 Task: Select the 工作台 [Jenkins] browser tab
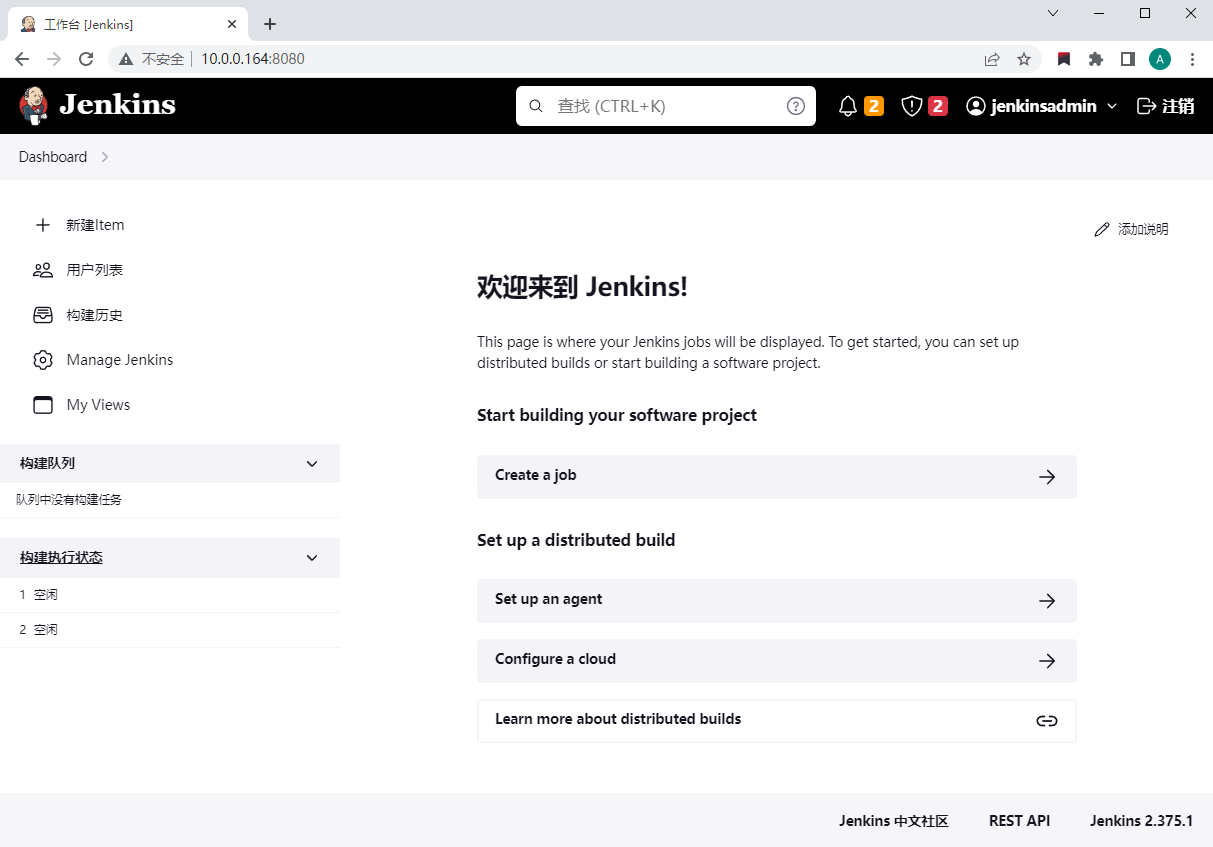127,24
